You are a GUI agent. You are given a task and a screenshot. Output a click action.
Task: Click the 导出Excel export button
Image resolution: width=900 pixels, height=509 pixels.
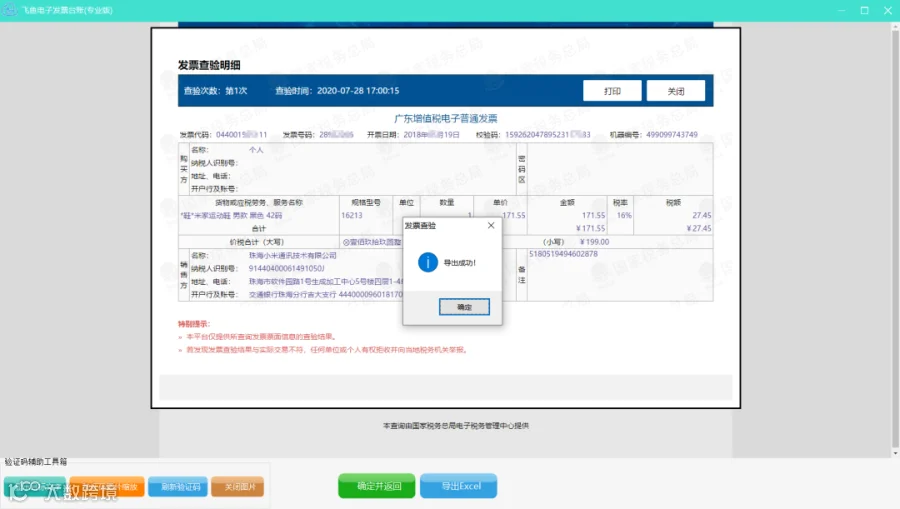(x=459, y=486)
